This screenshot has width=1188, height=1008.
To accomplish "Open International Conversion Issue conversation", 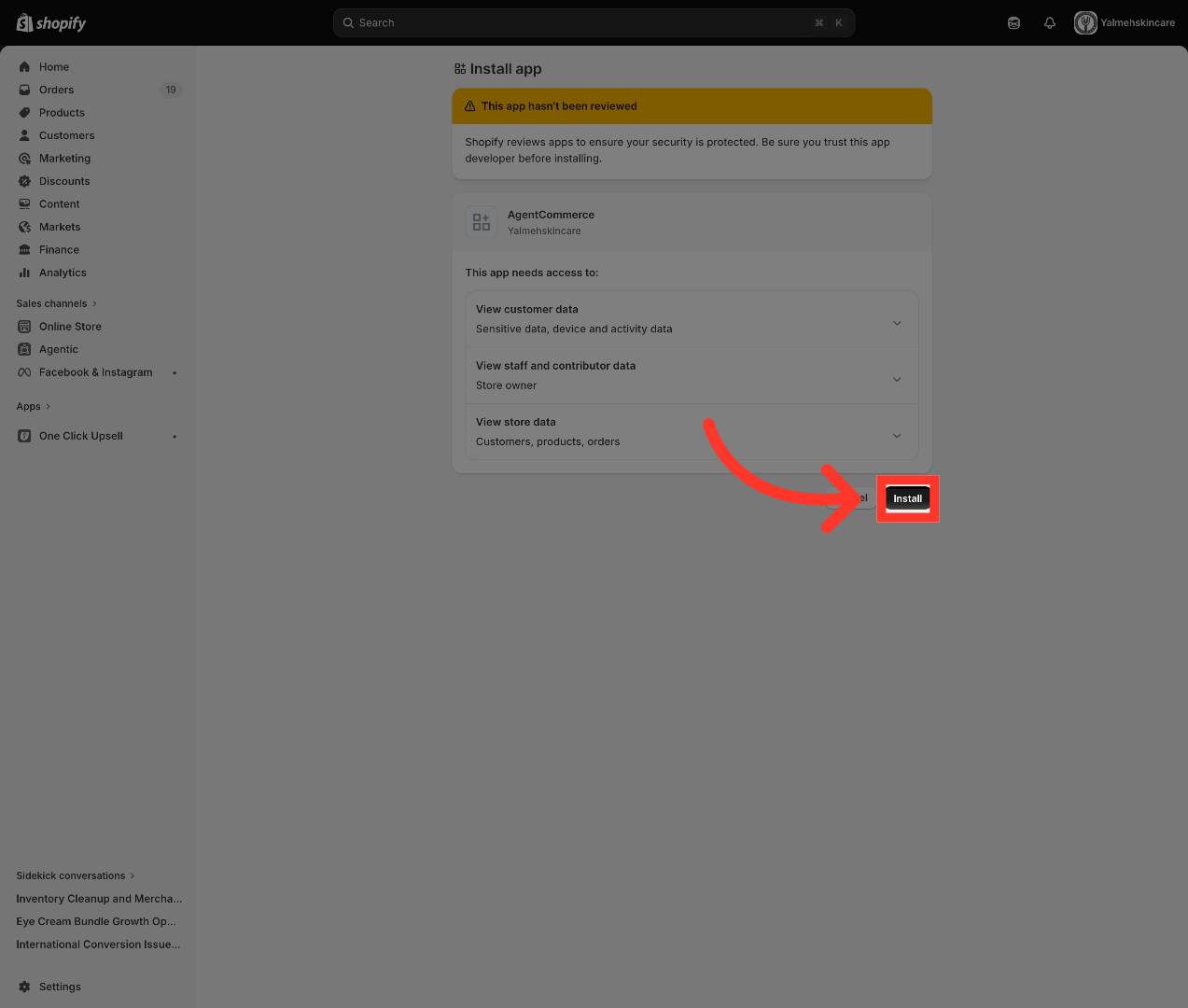I will coord(98,945).
